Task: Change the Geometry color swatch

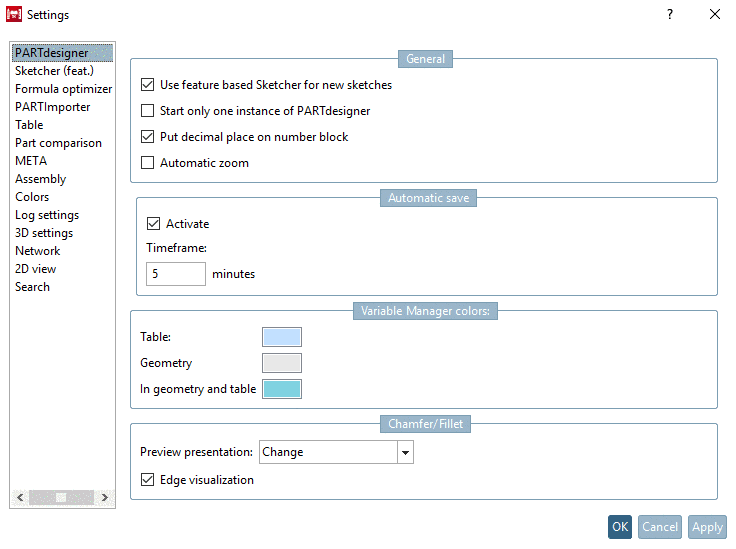Action: (281, 363)
